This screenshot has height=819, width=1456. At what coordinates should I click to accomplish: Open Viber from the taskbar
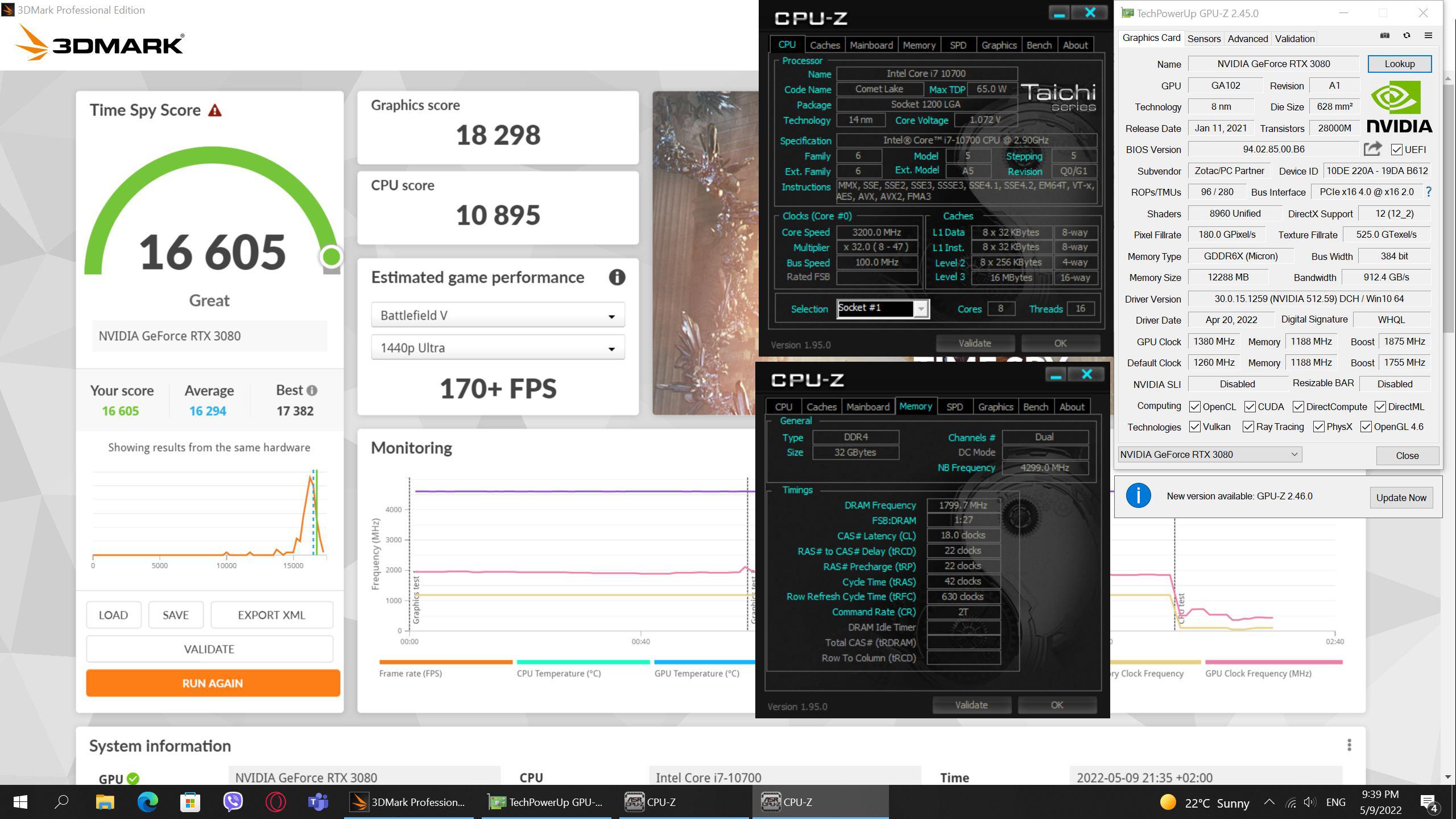(233, 802)
